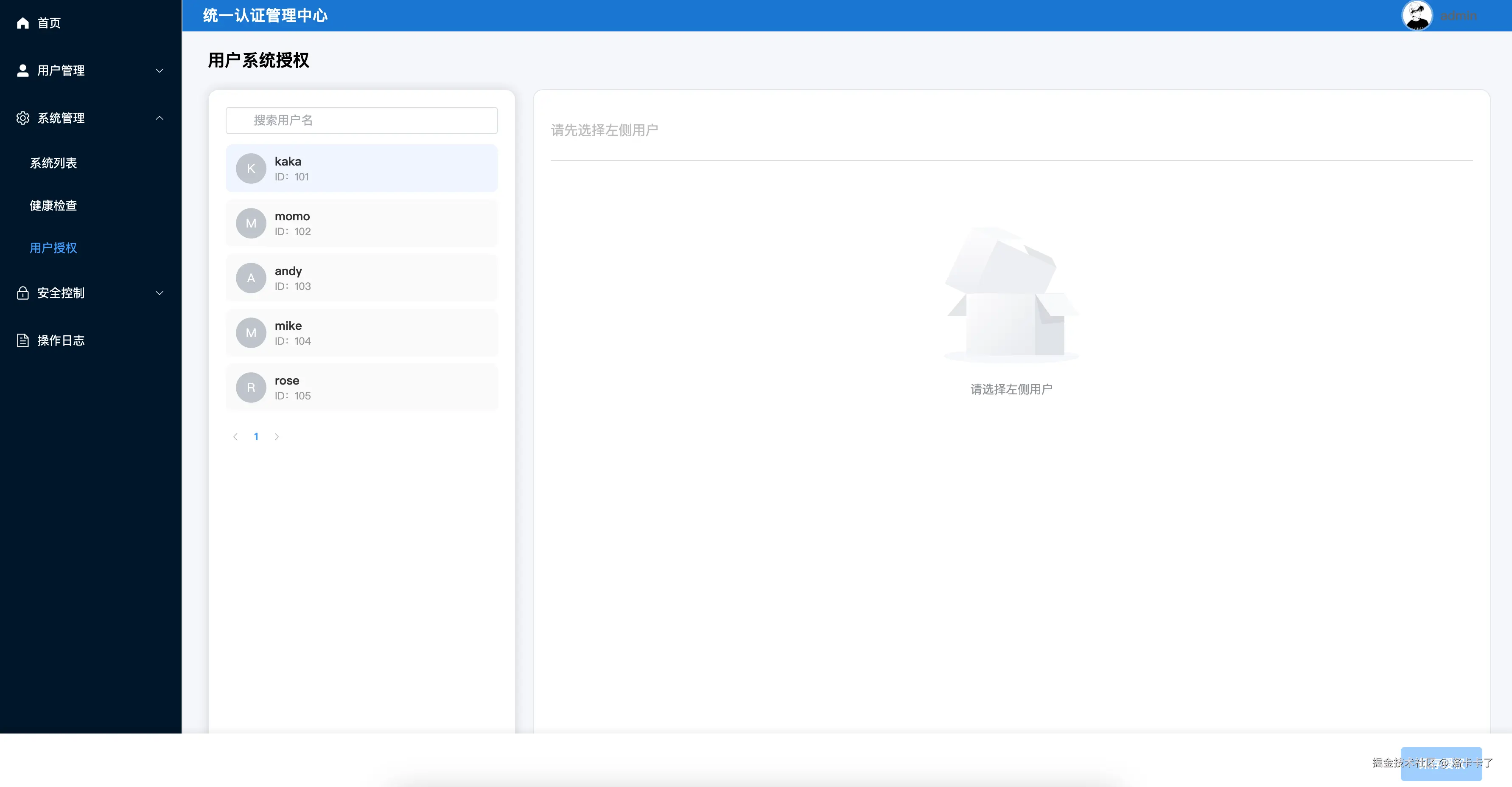The height and width of the screenshot is (787, 1512).
Task: Click the system management gear icon
Action: [23, 118]
